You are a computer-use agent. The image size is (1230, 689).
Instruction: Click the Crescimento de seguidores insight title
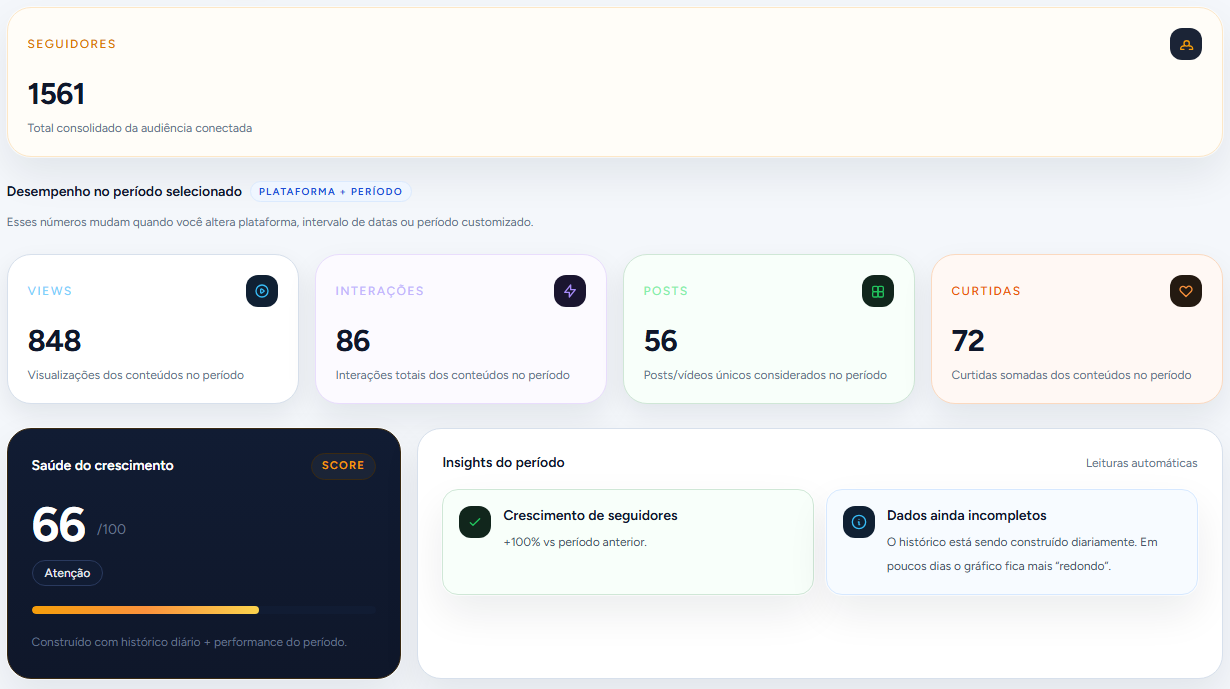point(590,515)
